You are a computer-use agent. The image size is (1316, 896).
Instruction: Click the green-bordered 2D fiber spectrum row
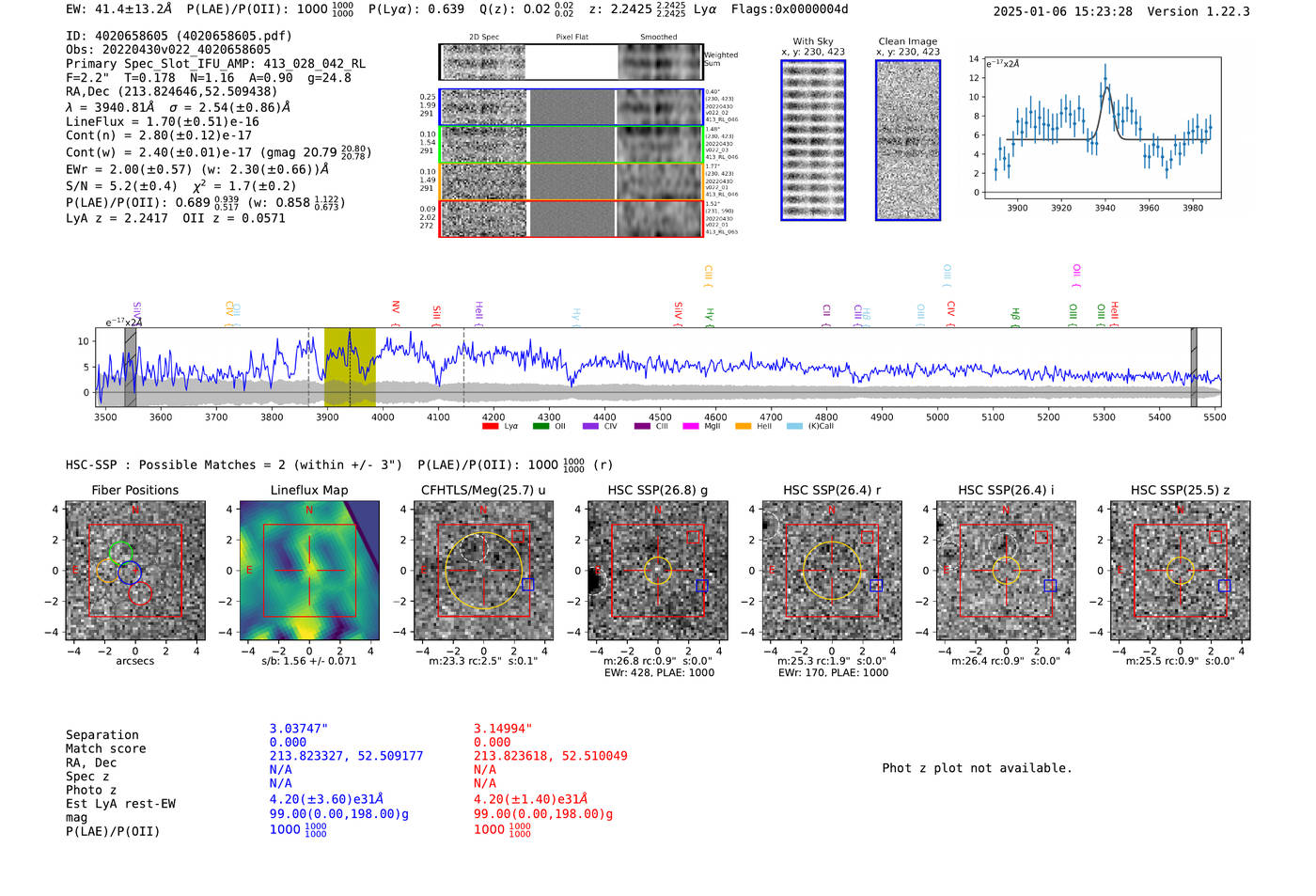pos(571,145)
